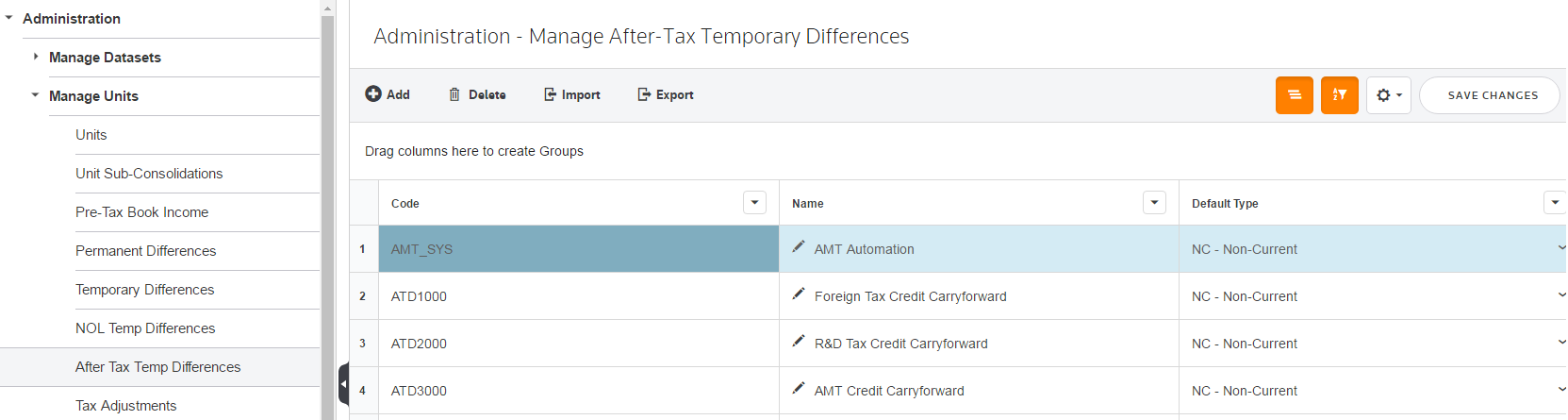Click pencil icon for Foreign Tax Credit Carryforward
The height and width of the screenshot is (420, 1568).
pos(799,294)
